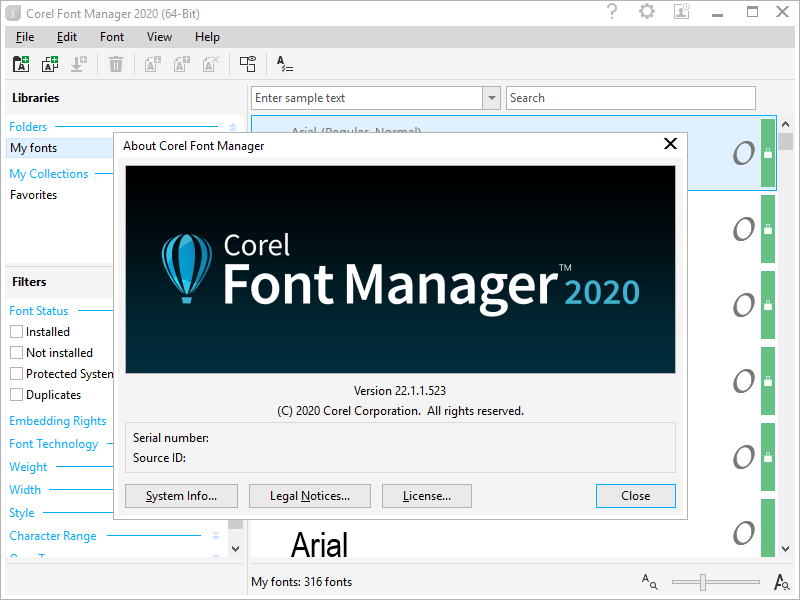This screenshot has height=600, width=800.
Task: Click the Remove from collection toolbar icon
Action: click(211, 64)
